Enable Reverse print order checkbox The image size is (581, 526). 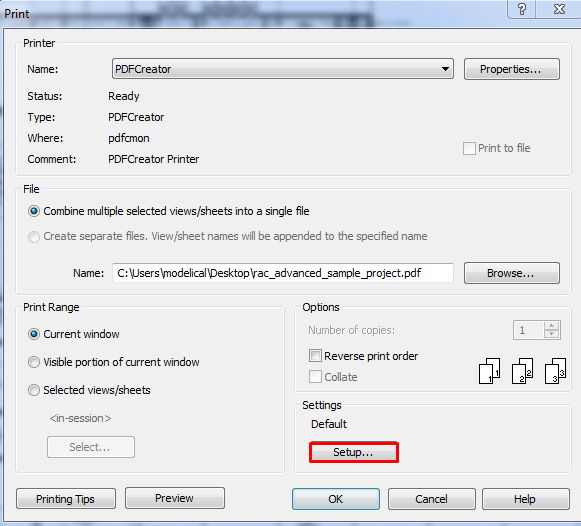point(315,356)
